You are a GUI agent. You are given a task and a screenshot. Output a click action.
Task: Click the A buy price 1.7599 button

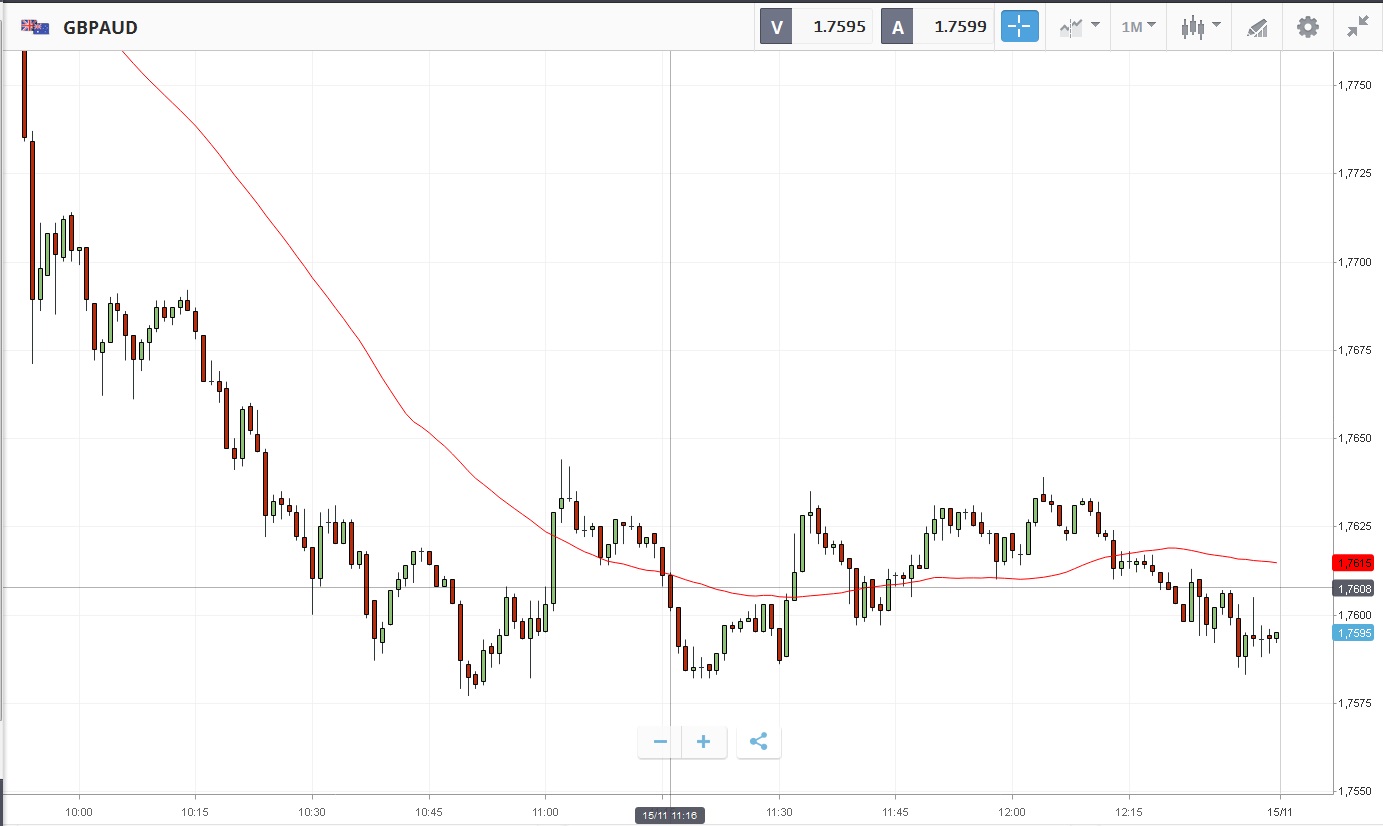938,27
